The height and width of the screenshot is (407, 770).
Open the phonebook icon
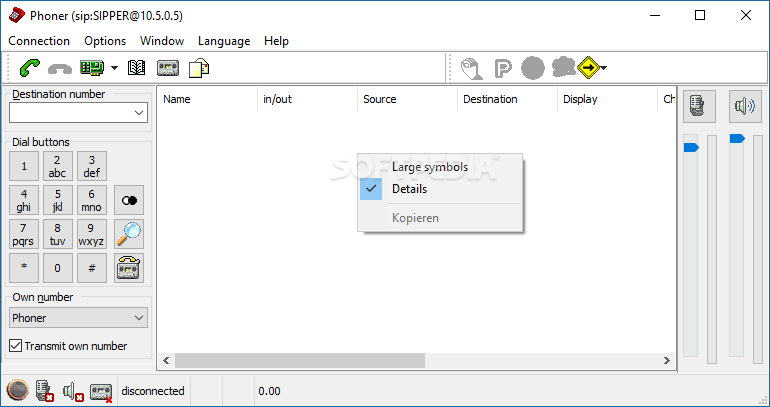click(x=137, y=68)
